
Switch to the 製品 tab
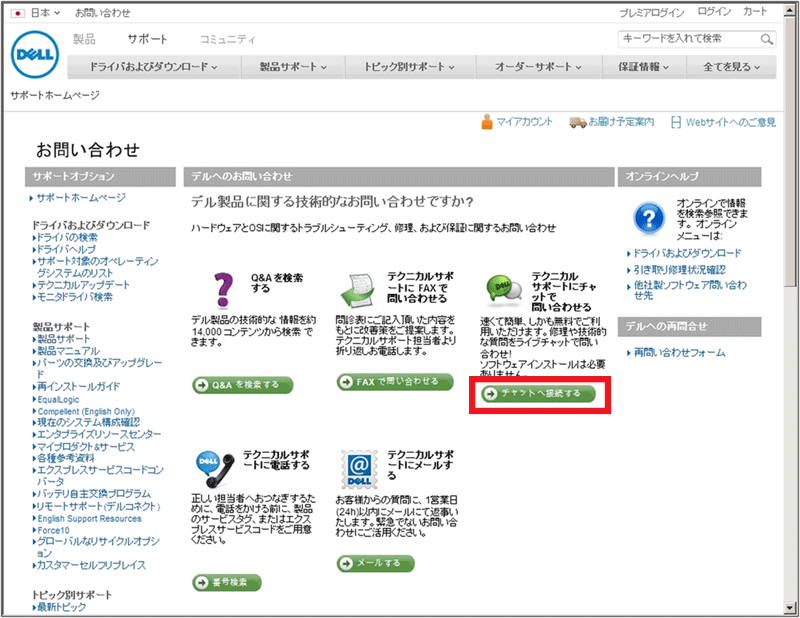(85, 39)
